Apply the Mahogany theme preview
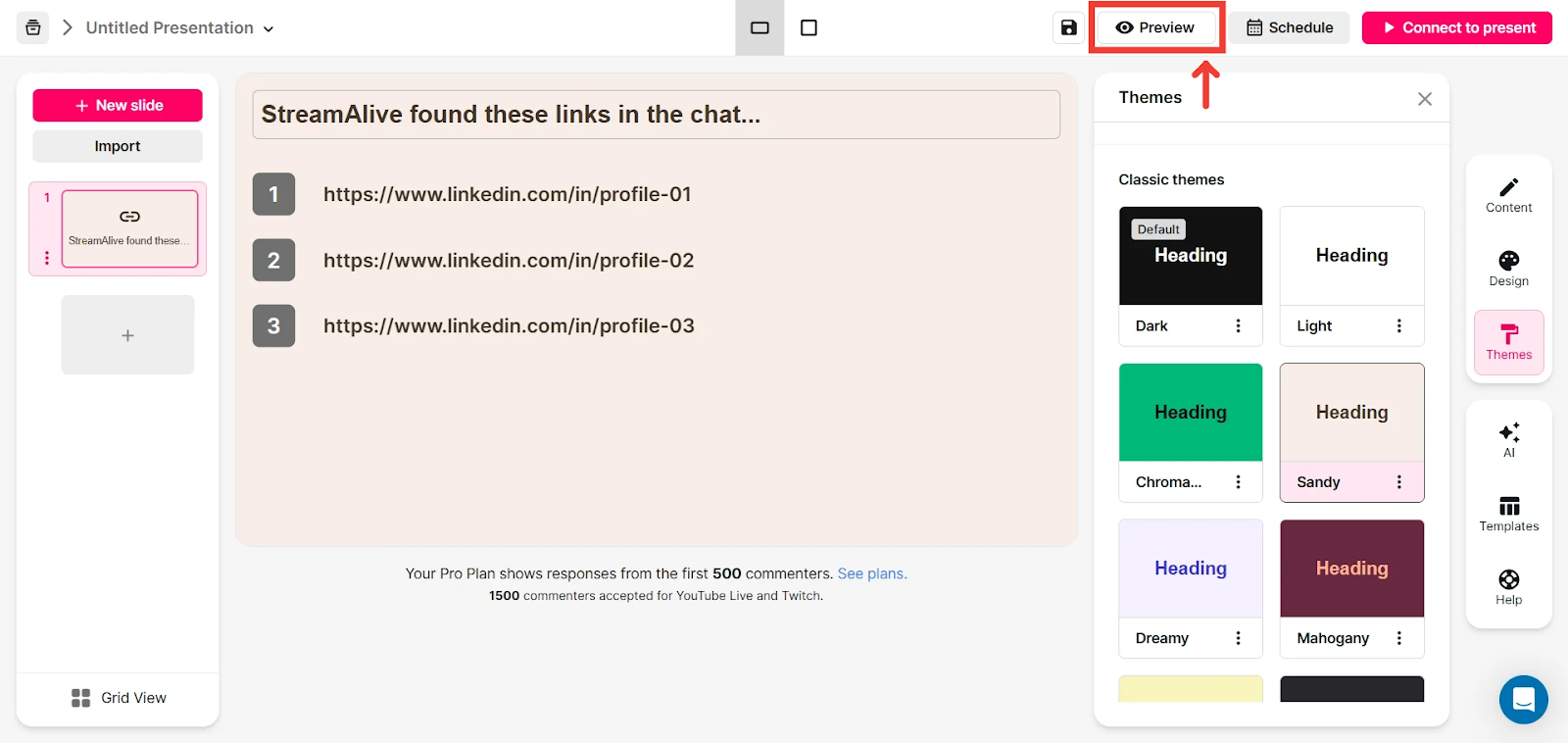The image size is (1568, 743). [x=1352, y=569]
